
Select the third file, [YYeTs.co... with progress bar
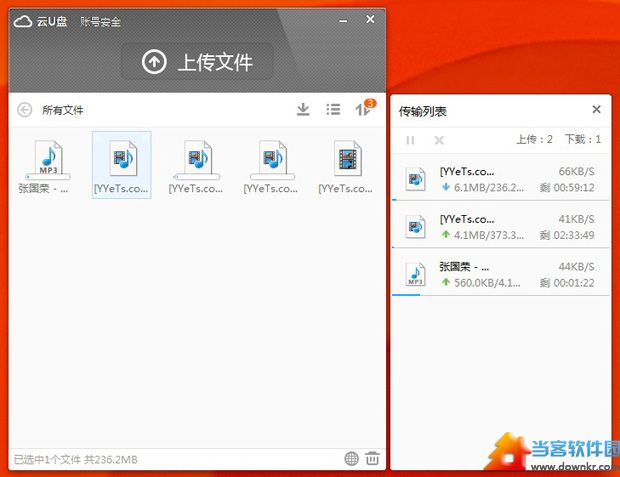click(x=197, y=166)
